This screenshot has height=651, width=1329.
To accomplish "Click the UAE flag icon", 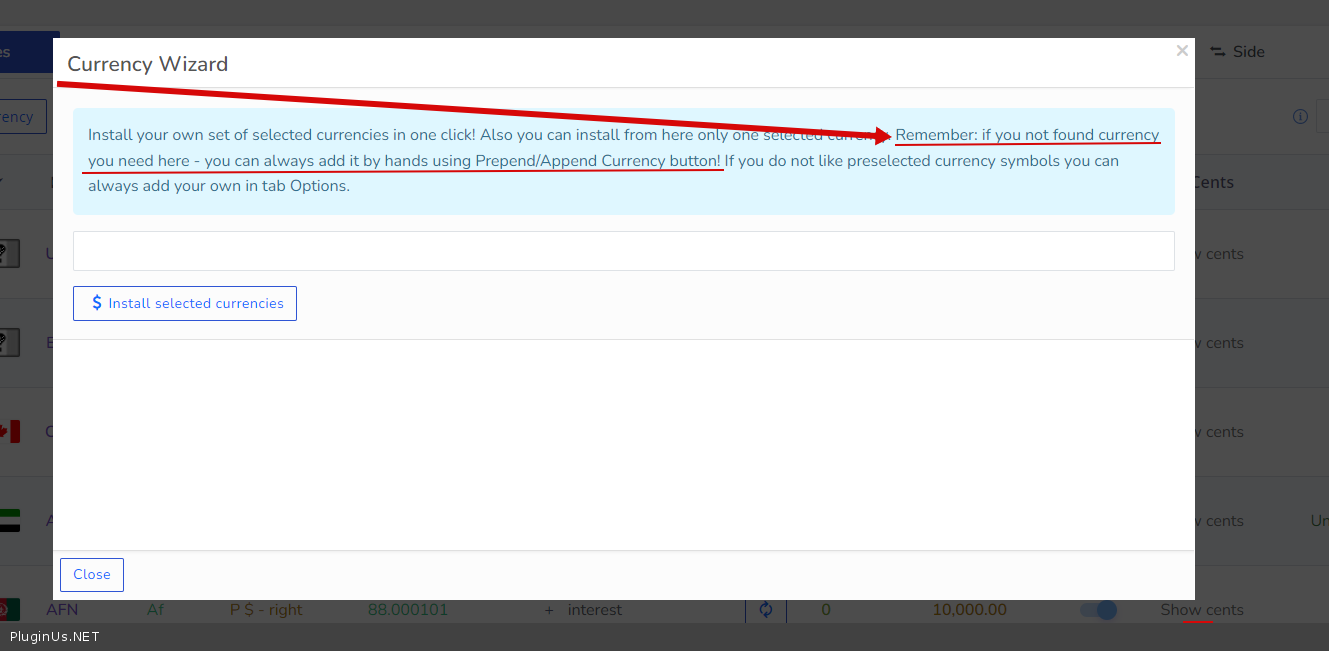I will (9, 521).
